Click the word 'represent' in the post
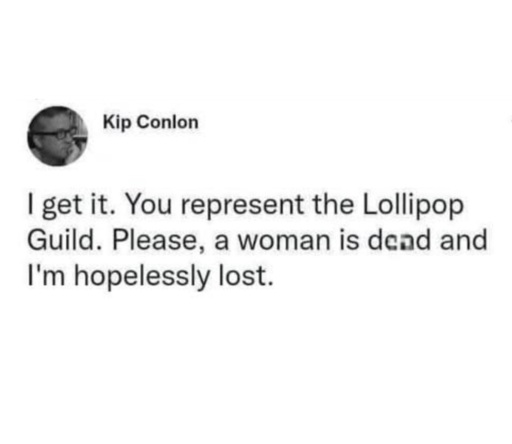 [x=242, y=206]
